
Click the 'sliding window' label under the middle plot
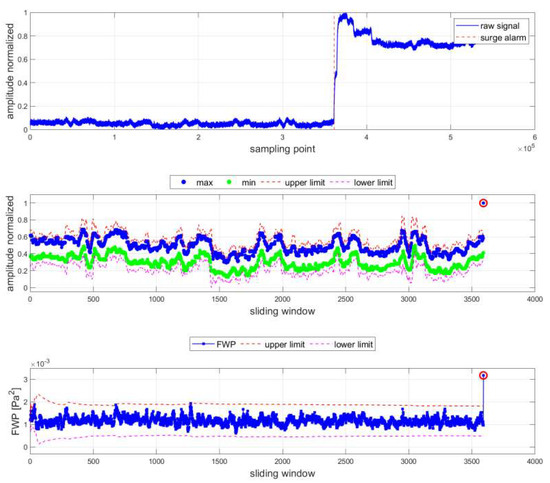tap(282, 311)
